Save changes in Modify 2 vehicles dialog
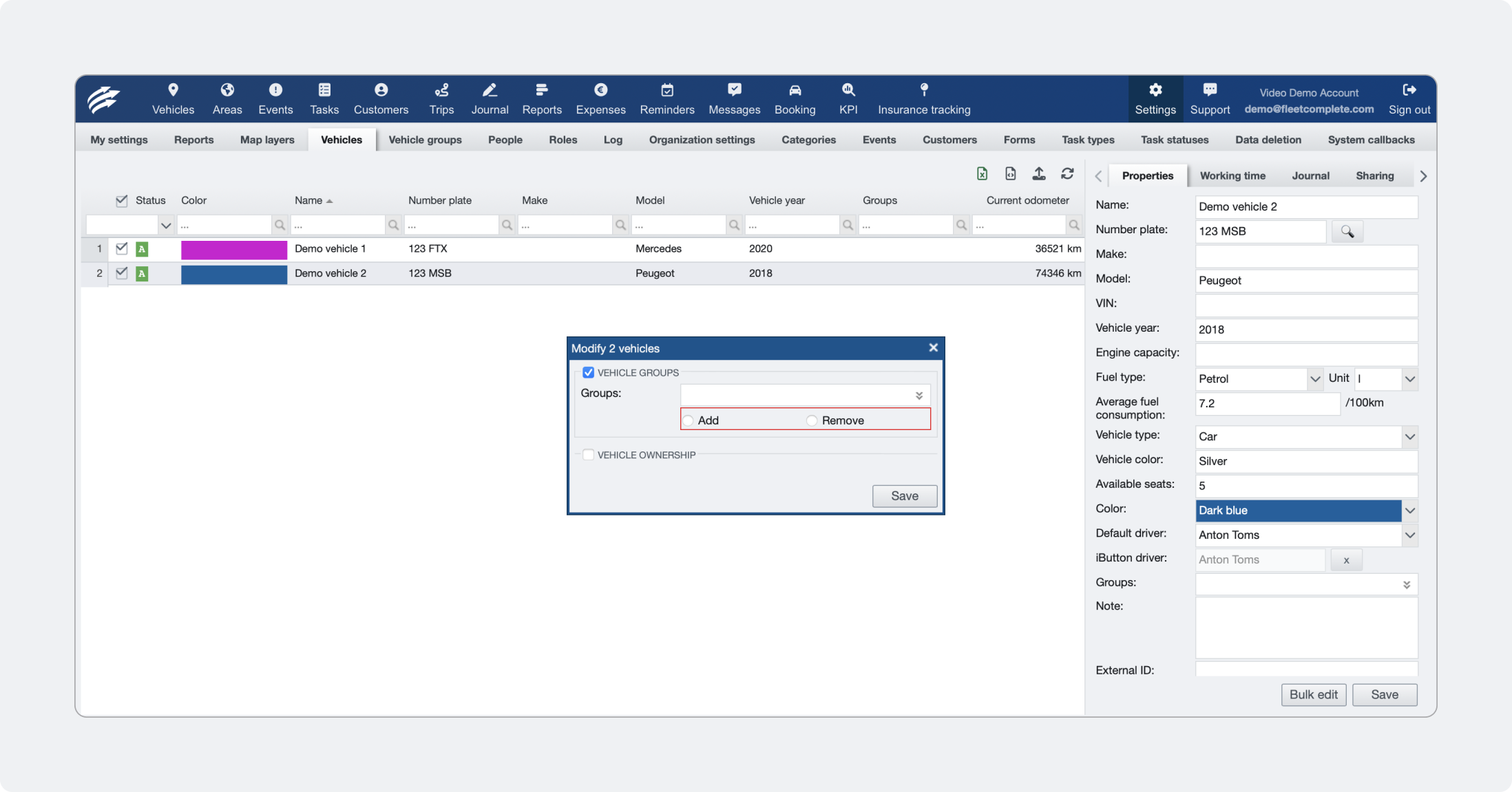This screenshot has height=792, width=1512. [x=904, y=496]
